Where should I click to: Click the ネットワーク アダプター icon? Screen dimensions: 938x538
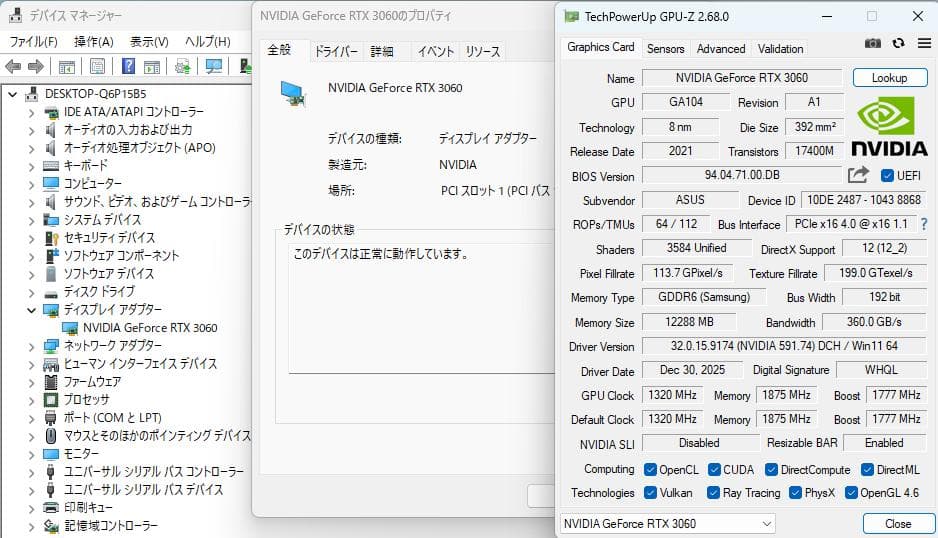51,346
